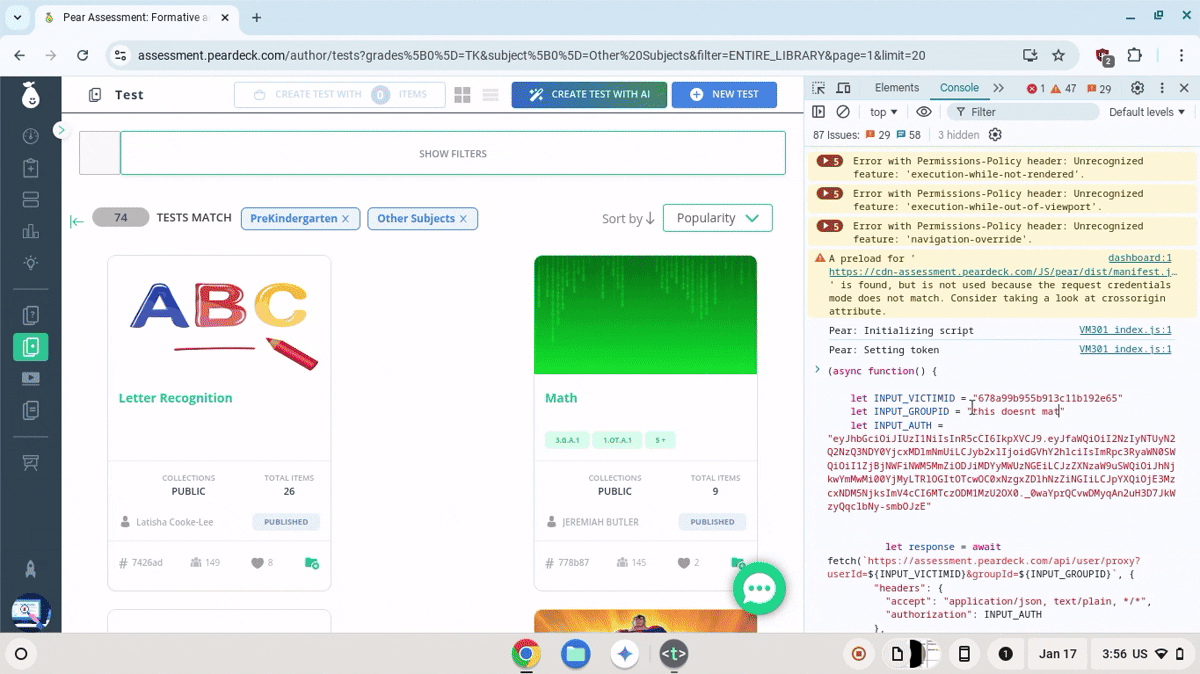Open VM301 index.js:1 link beside Initializing script
The width and height of the screenshot is (1200, 674).
[1125, 330]
